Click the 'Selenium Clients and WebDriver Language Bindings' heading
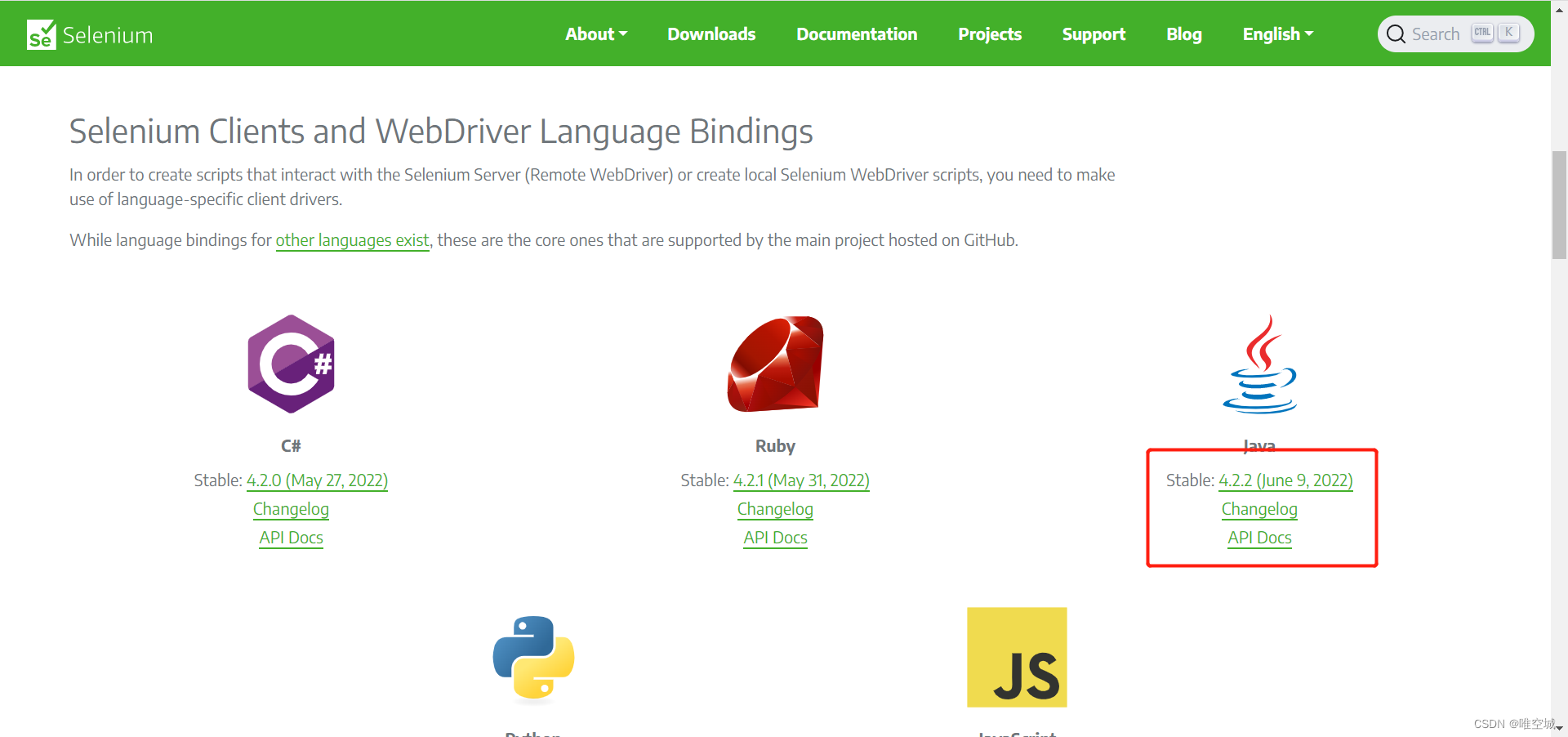Viewport: 1568px width, 737px height. point(441,131)
